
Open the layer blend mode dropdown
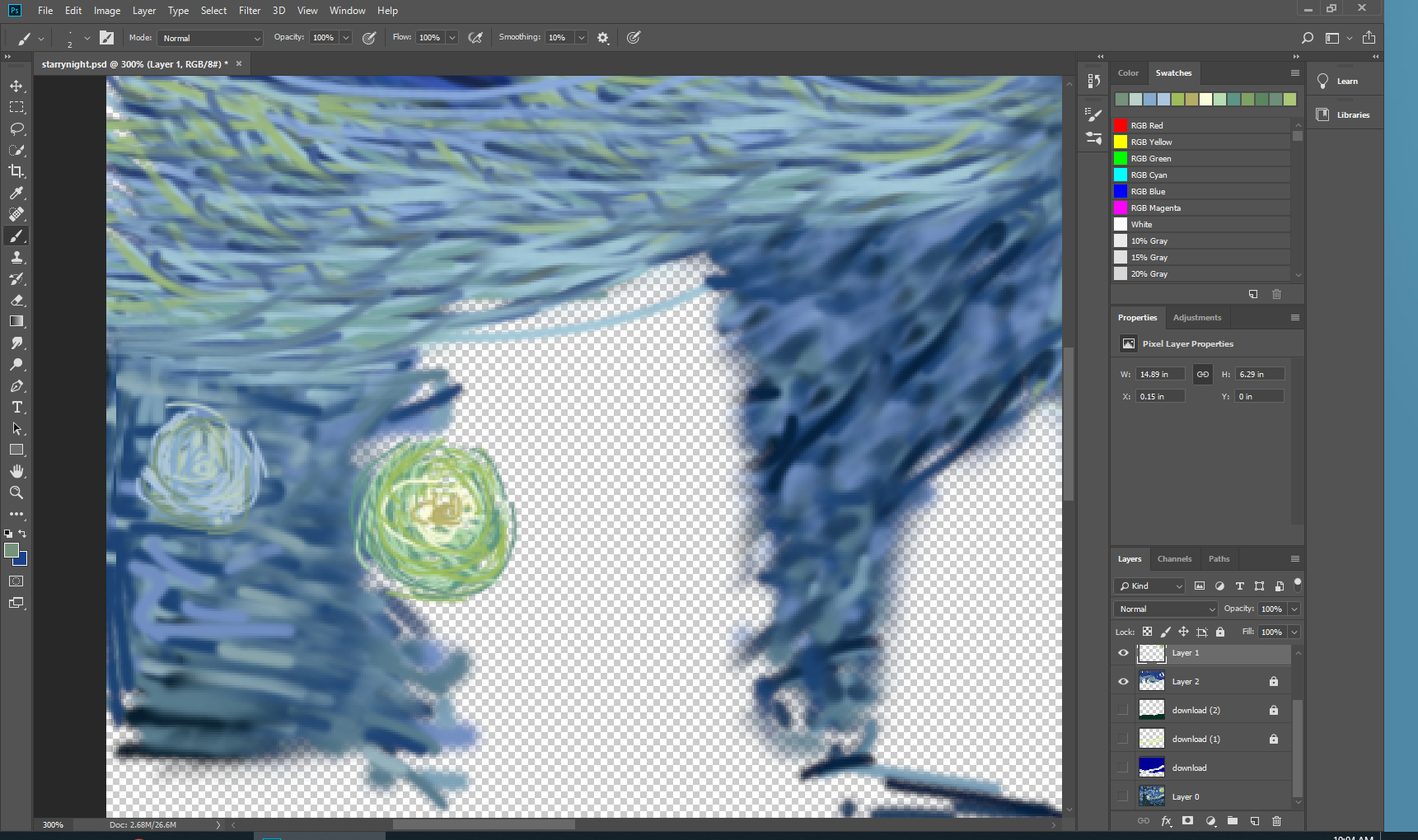click(x=1165, y=609)
